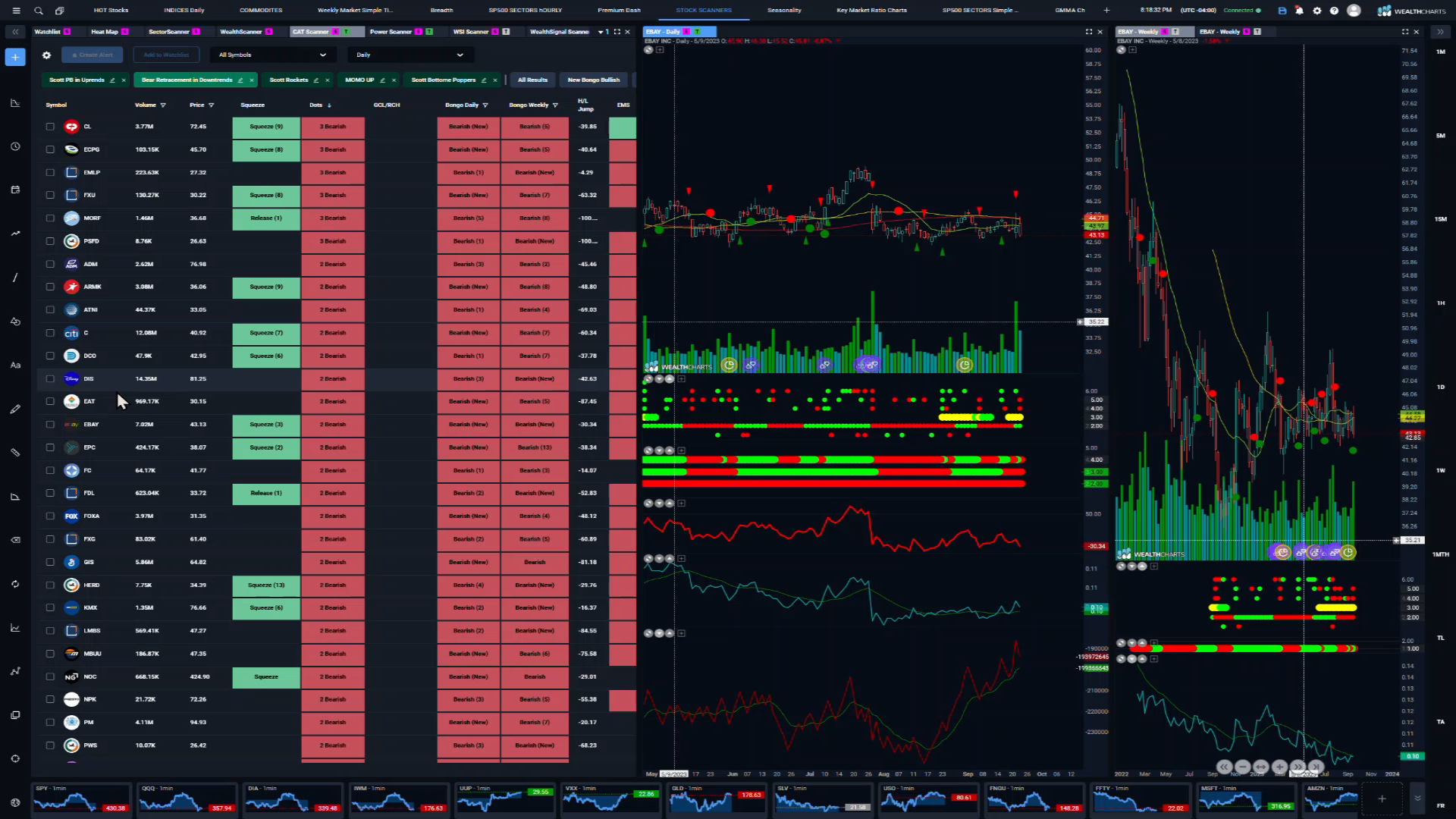Tick the checkbox for CL row
The width and height of the screenshot is (1456, 819).
point(50,127)
